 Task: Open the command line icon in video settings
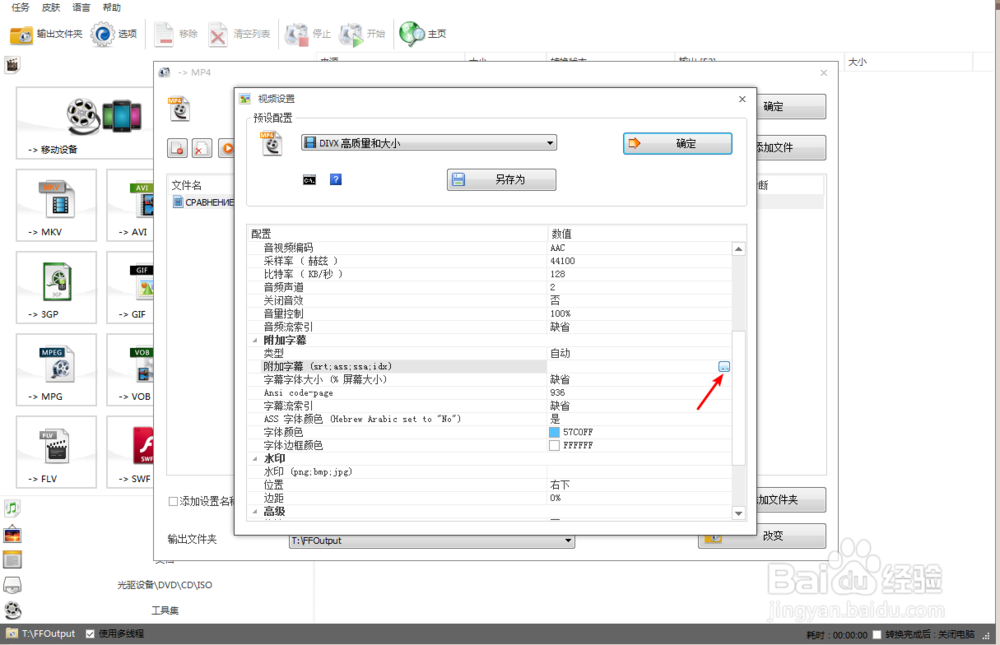pyautogui.click(x=310, y=179)
